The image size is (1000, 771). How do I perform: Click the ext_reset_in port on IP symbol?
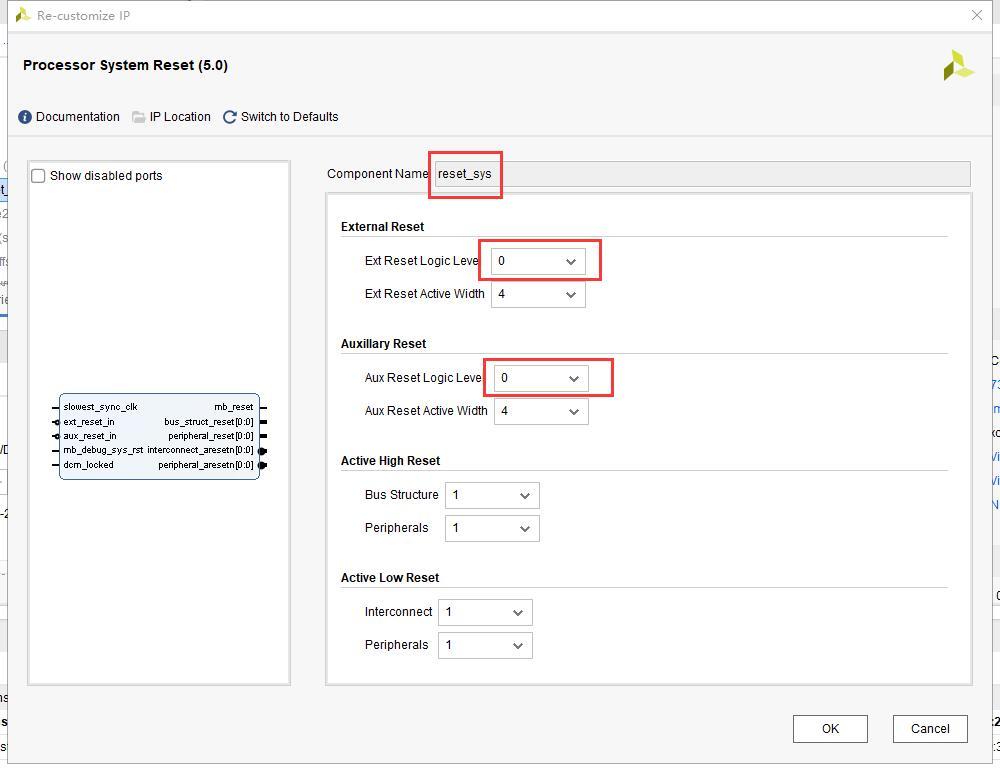pos(89,422)
